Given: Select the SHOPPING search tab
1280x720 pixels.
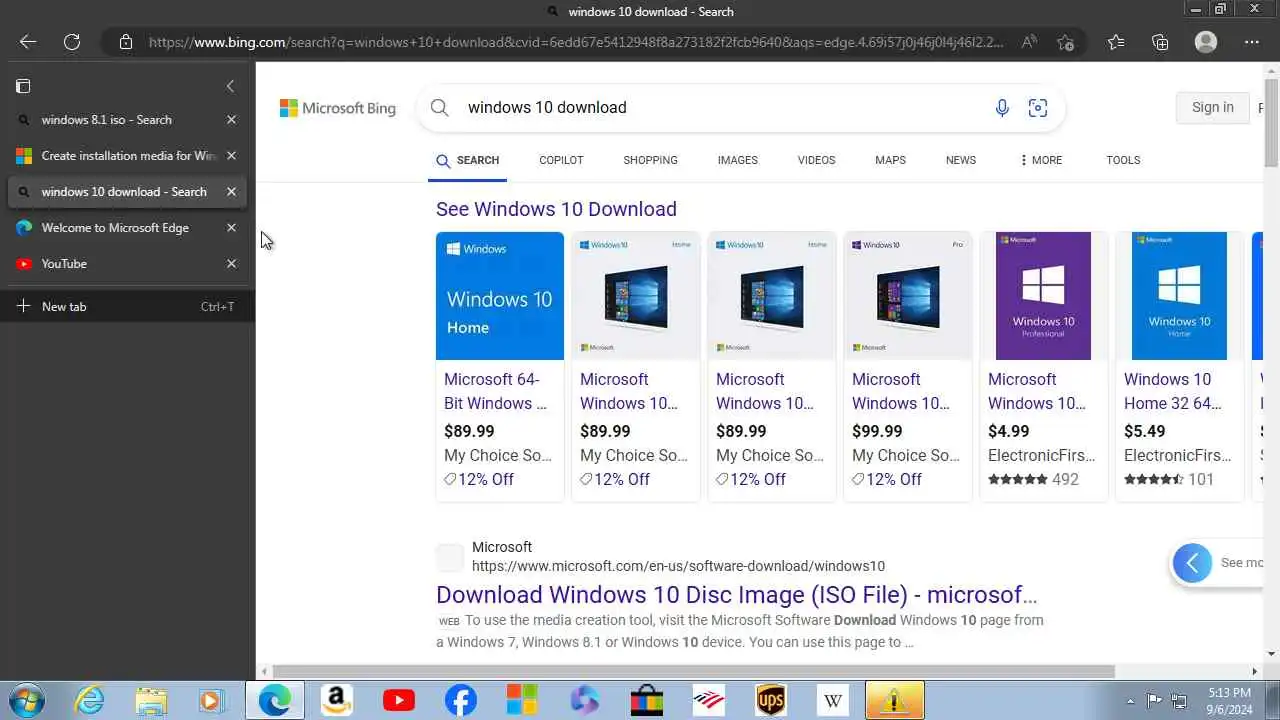Looking at the screenshot, I should (650, 160).
